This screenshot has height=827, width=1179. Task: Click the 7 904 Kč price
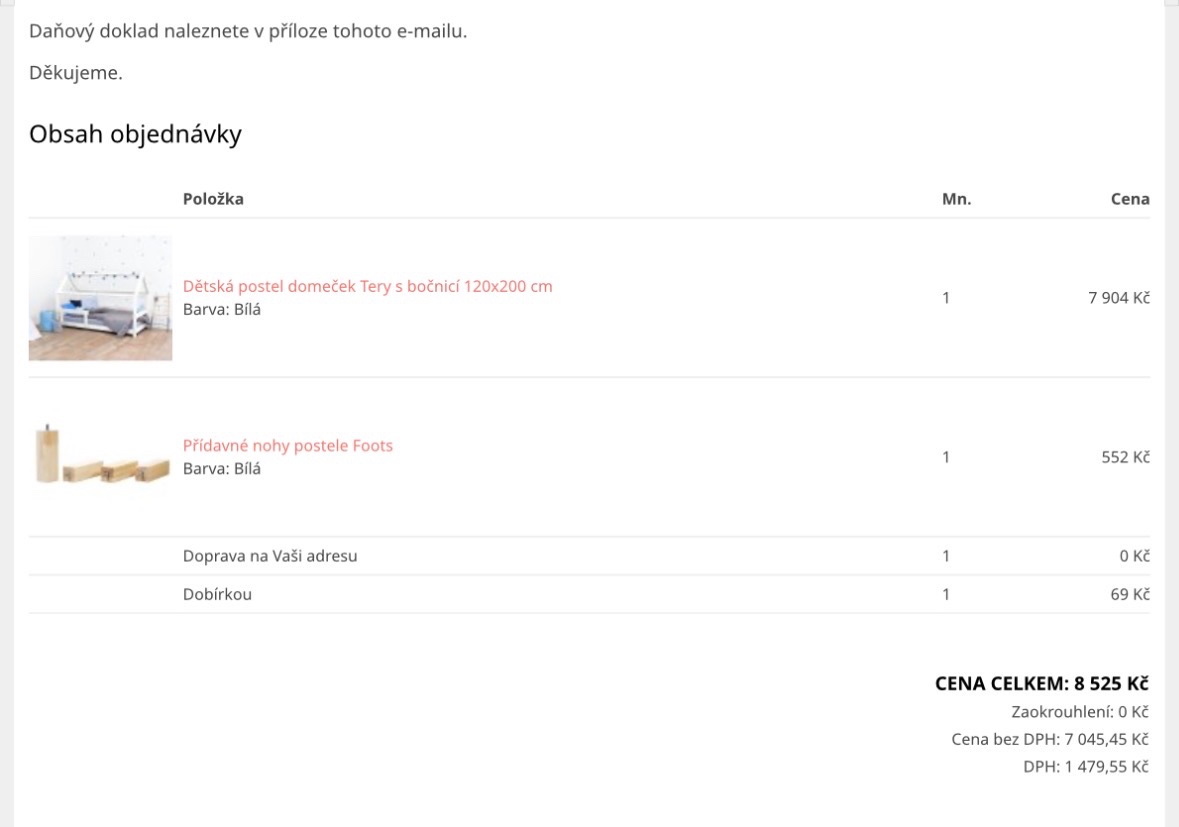point(1119,298)
